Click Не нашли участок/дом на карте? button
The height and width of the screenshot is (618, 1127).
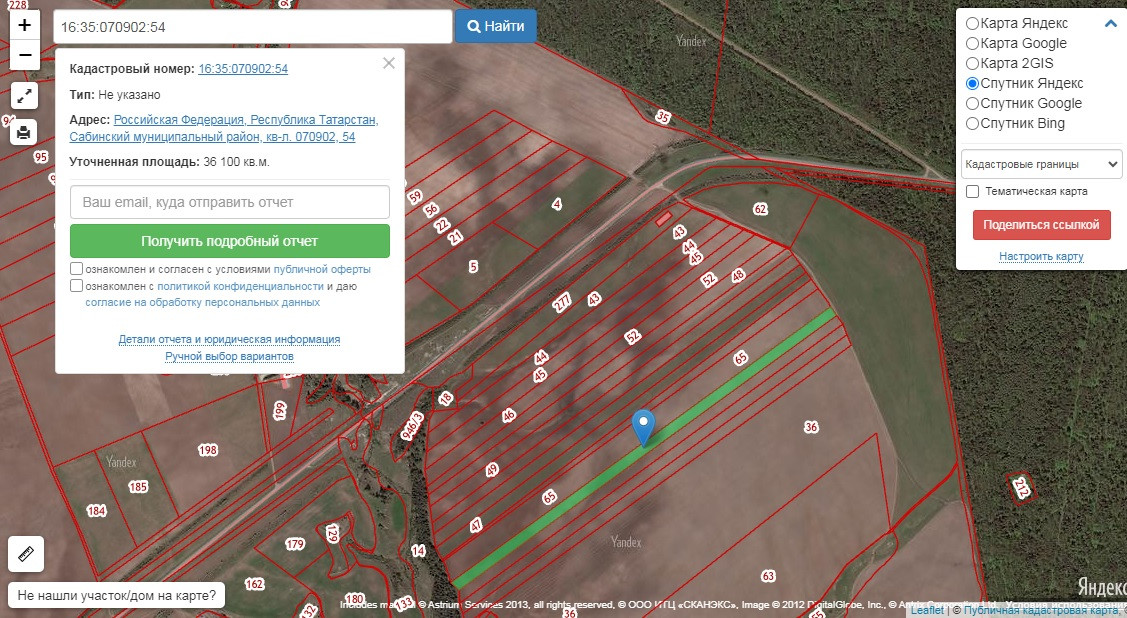point(116,596)
